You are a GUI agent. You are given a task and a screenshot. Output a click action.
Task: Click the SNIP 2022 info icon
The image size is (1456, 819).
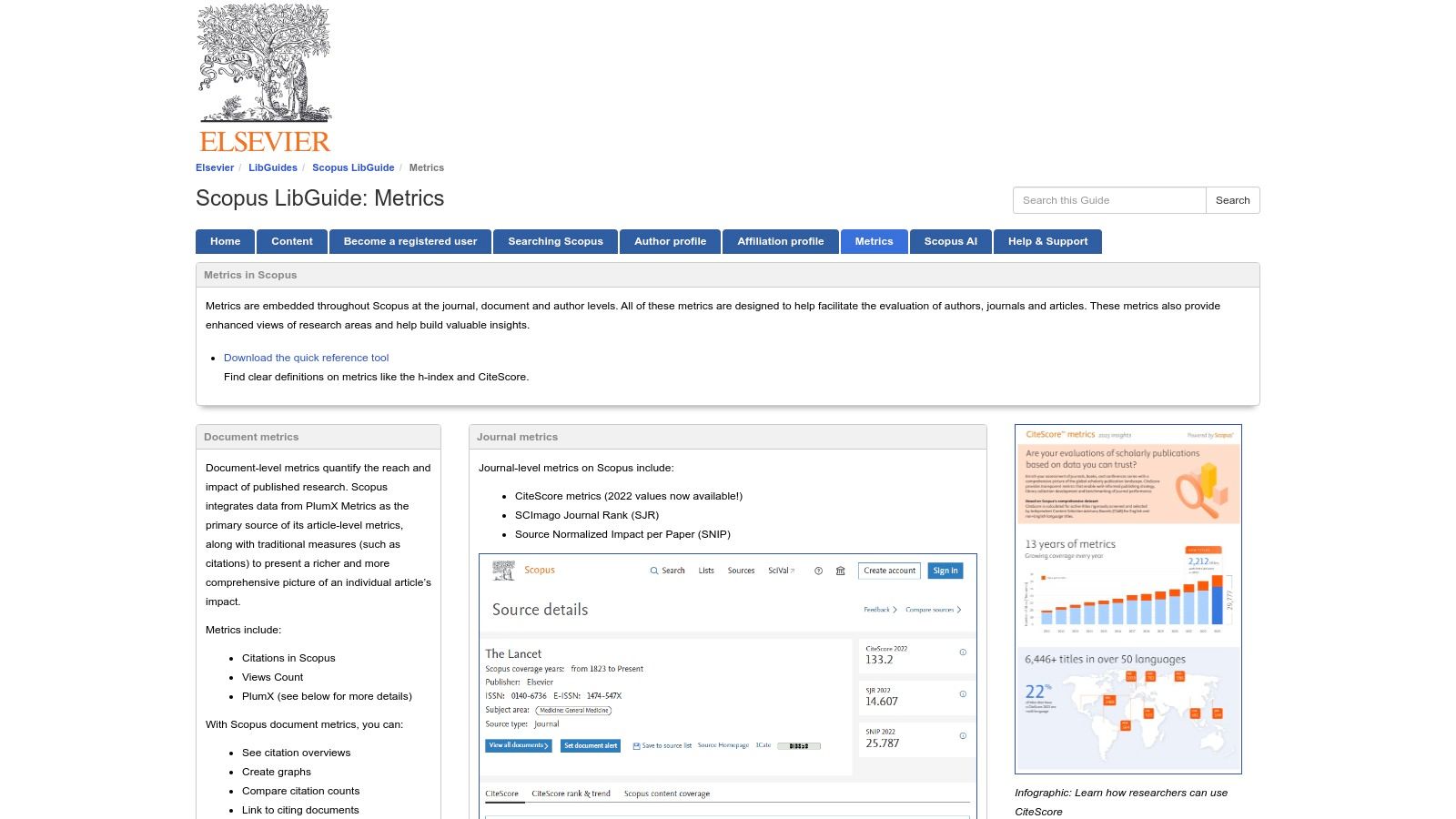click(x=962, y=734)
